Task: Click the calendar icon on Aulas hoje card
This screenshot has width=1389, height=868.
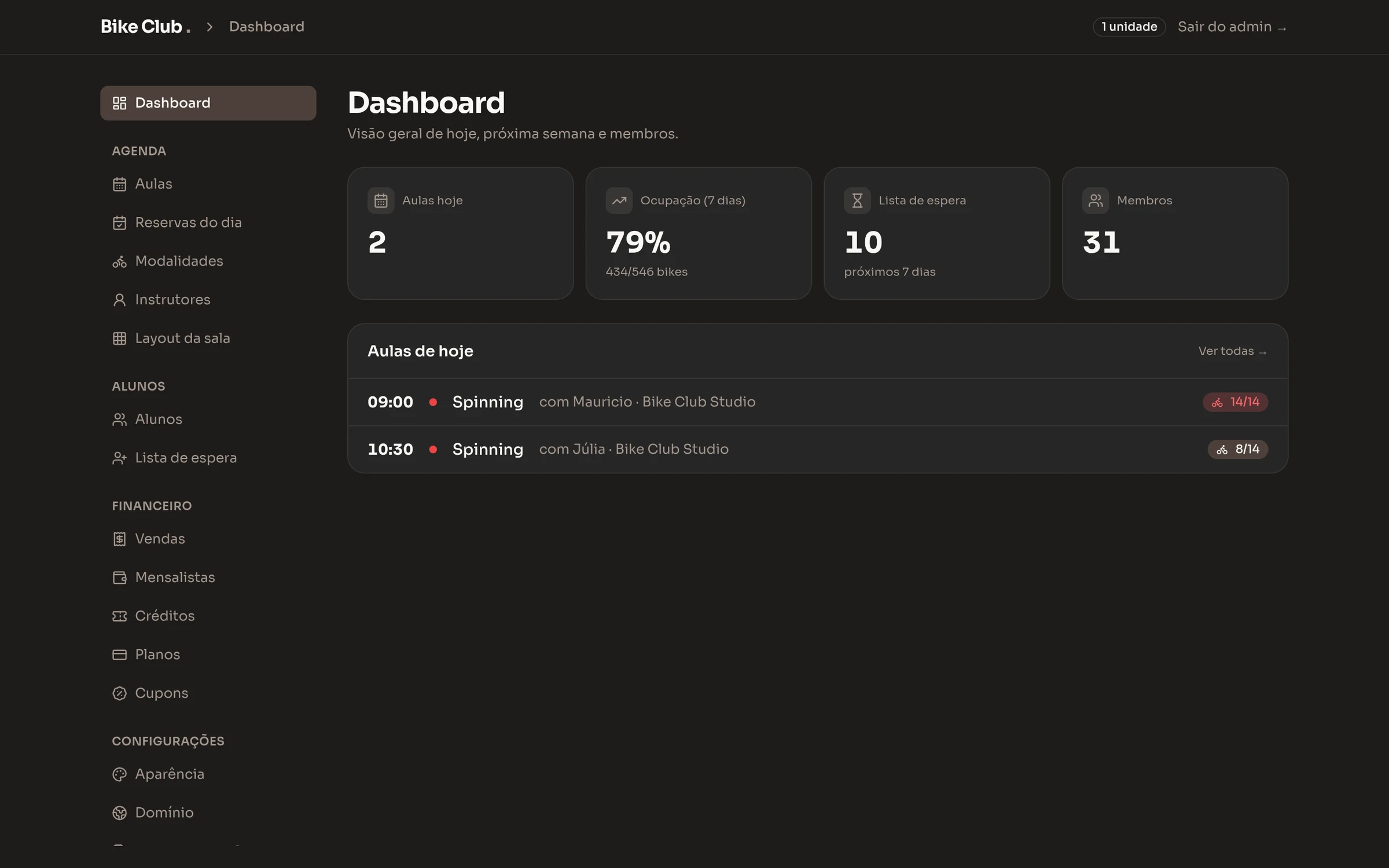Action: coord(381,201)
